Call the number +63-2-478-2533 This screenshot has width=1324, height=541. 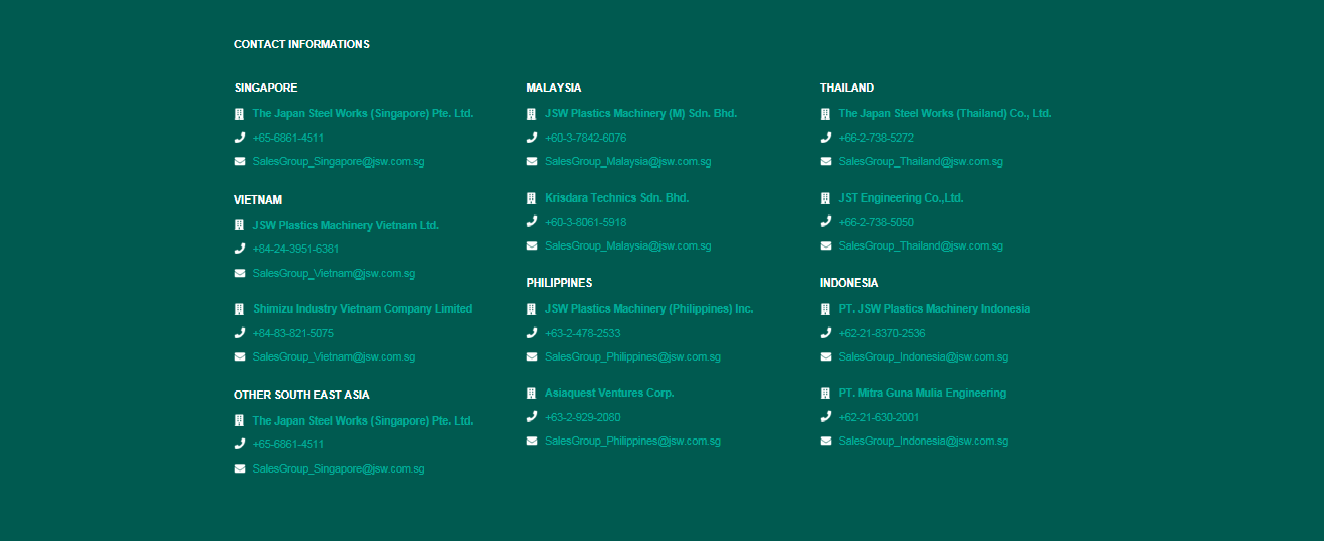[x=582, y=333]
